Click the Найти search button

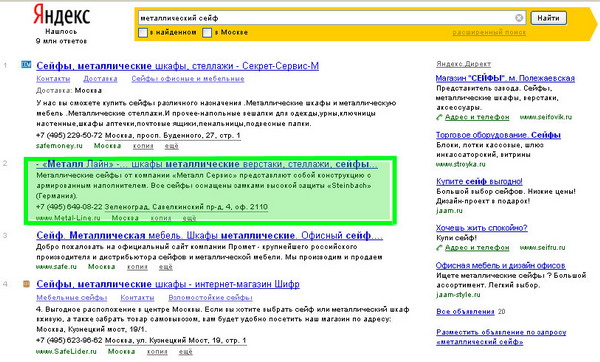coord(548,18)
